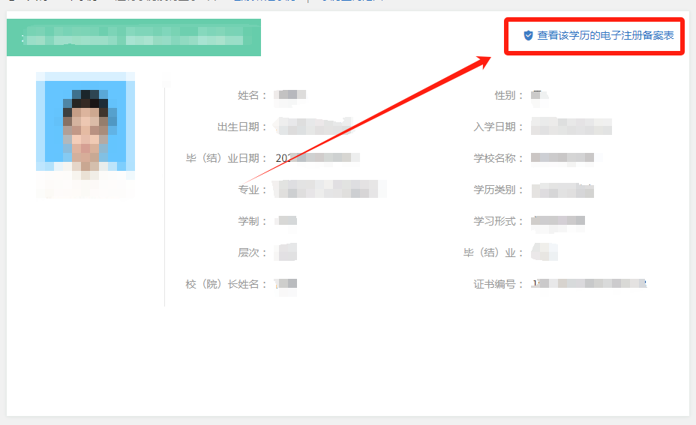Select the 入学日期 label
Image resolution: width=696 pixels, height=425 pixels.
coord(495,127)
